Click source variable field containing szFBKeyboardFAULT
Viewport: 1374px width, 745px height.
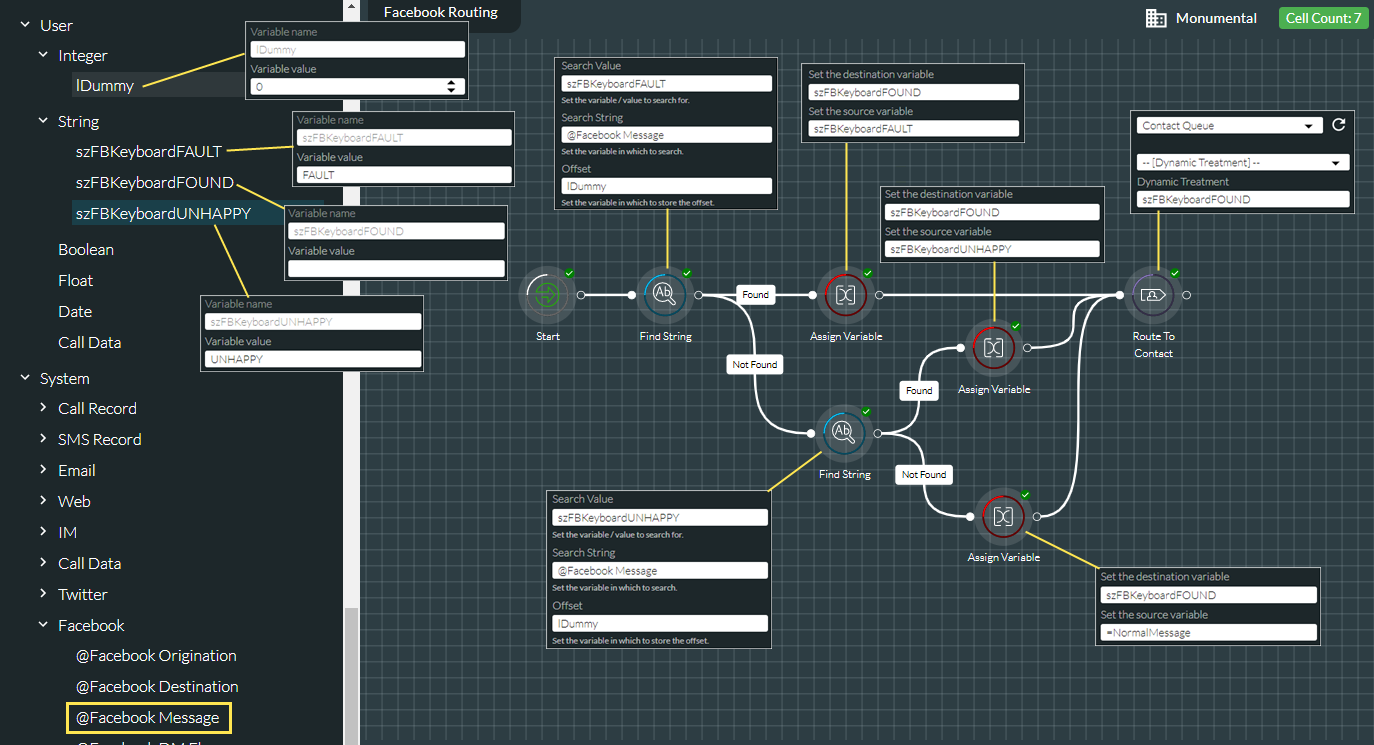tap(913, 129)
